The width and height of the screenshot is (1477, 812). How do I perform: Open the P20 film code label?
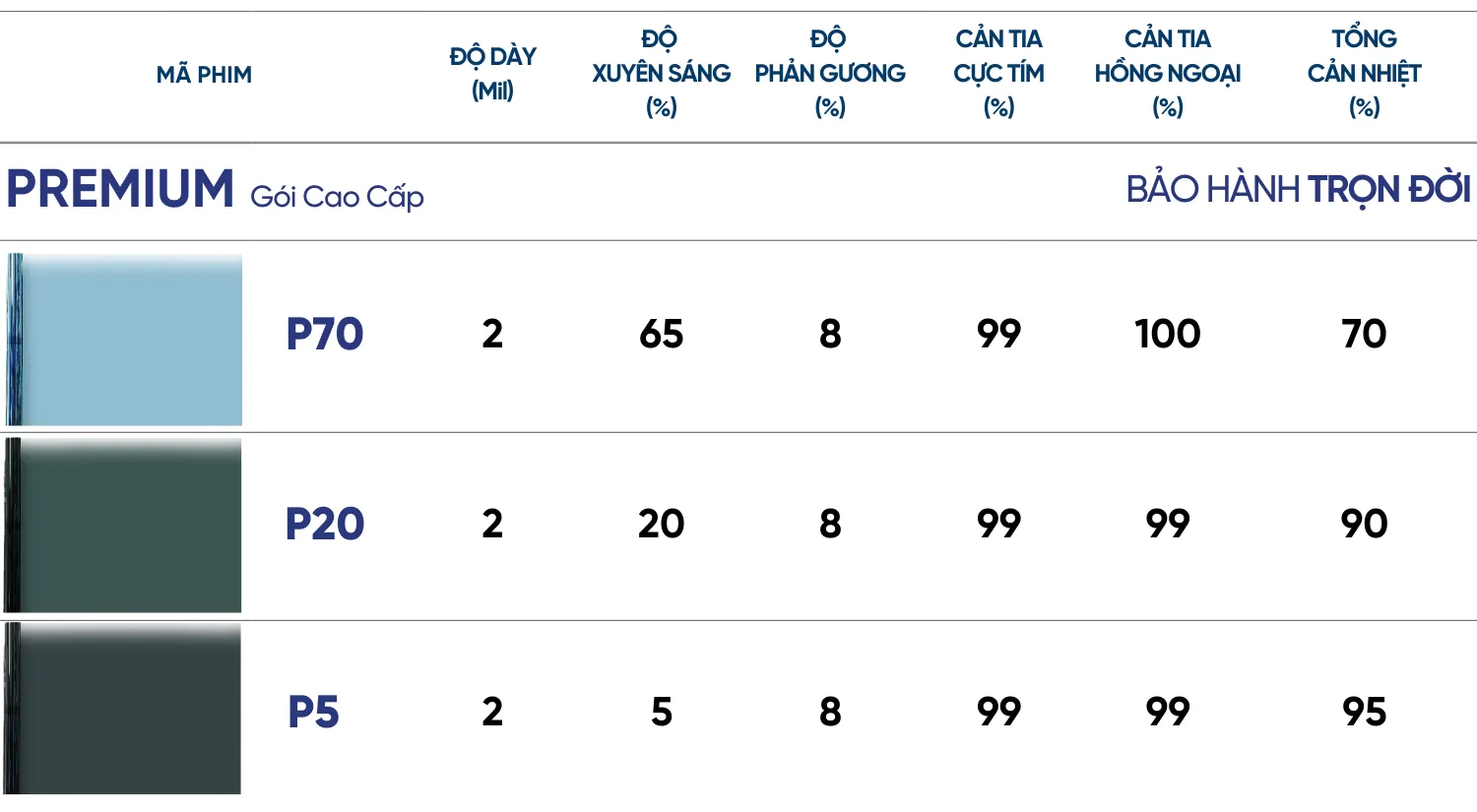[325, 524]
